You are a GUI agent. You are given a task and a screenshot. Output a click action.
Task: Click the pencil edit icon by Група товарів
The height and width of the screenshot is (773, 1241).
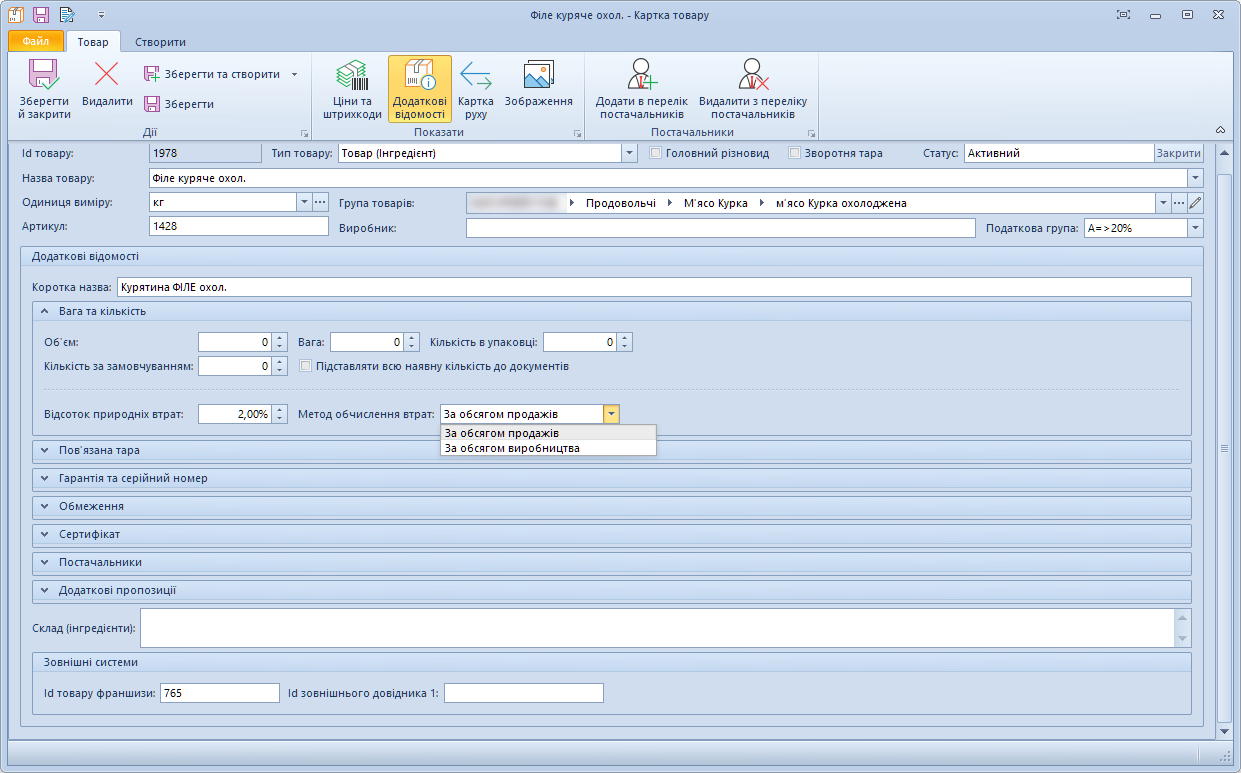(1195, 203)
